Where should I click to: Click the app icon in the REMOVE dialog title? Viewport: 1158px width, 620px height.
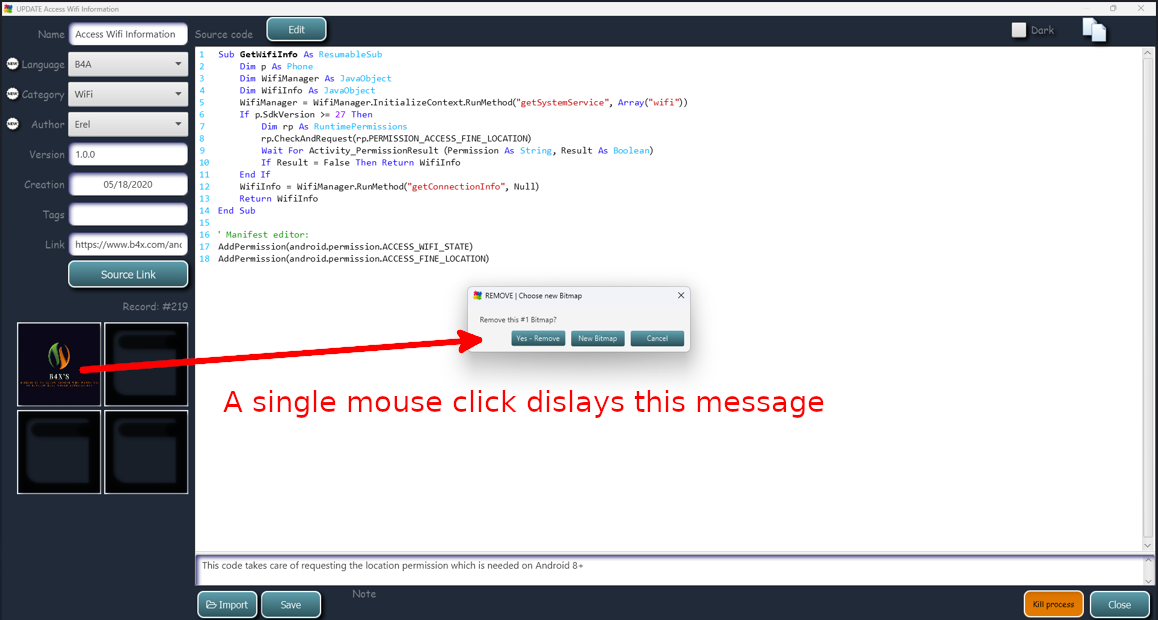[x=478, y=295]
